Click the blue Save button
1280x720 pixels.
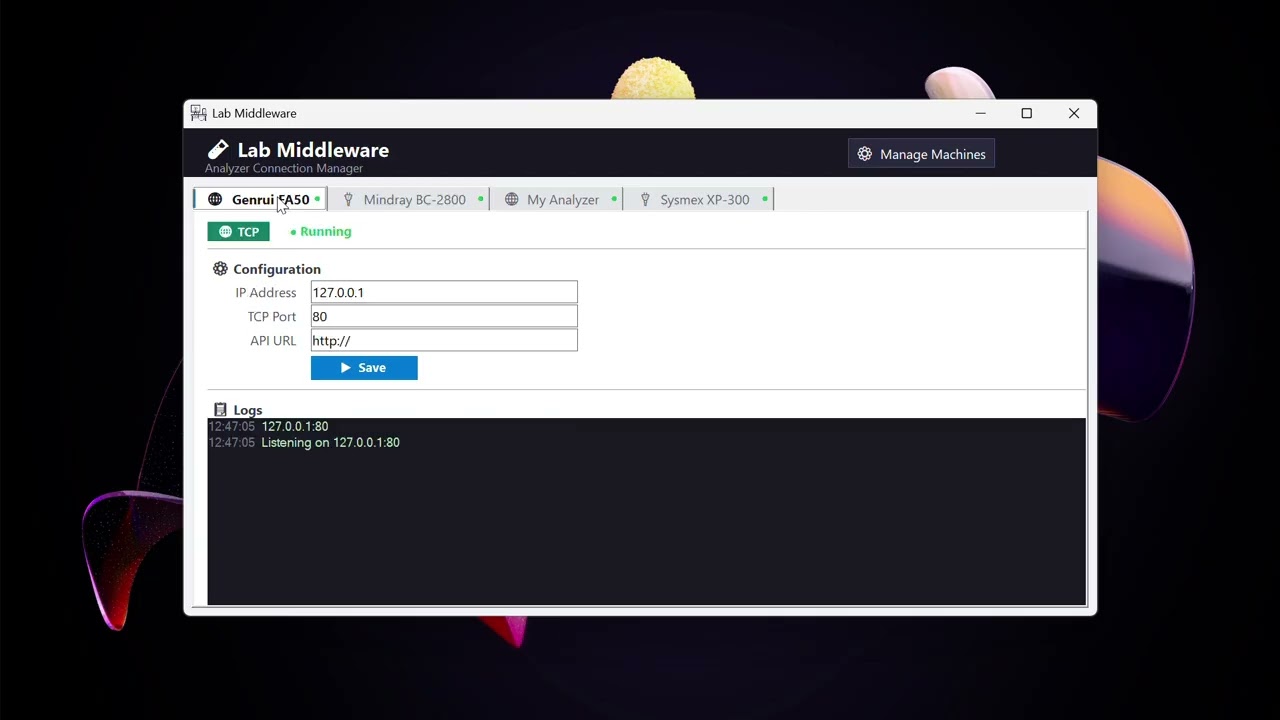pos(364,368)
